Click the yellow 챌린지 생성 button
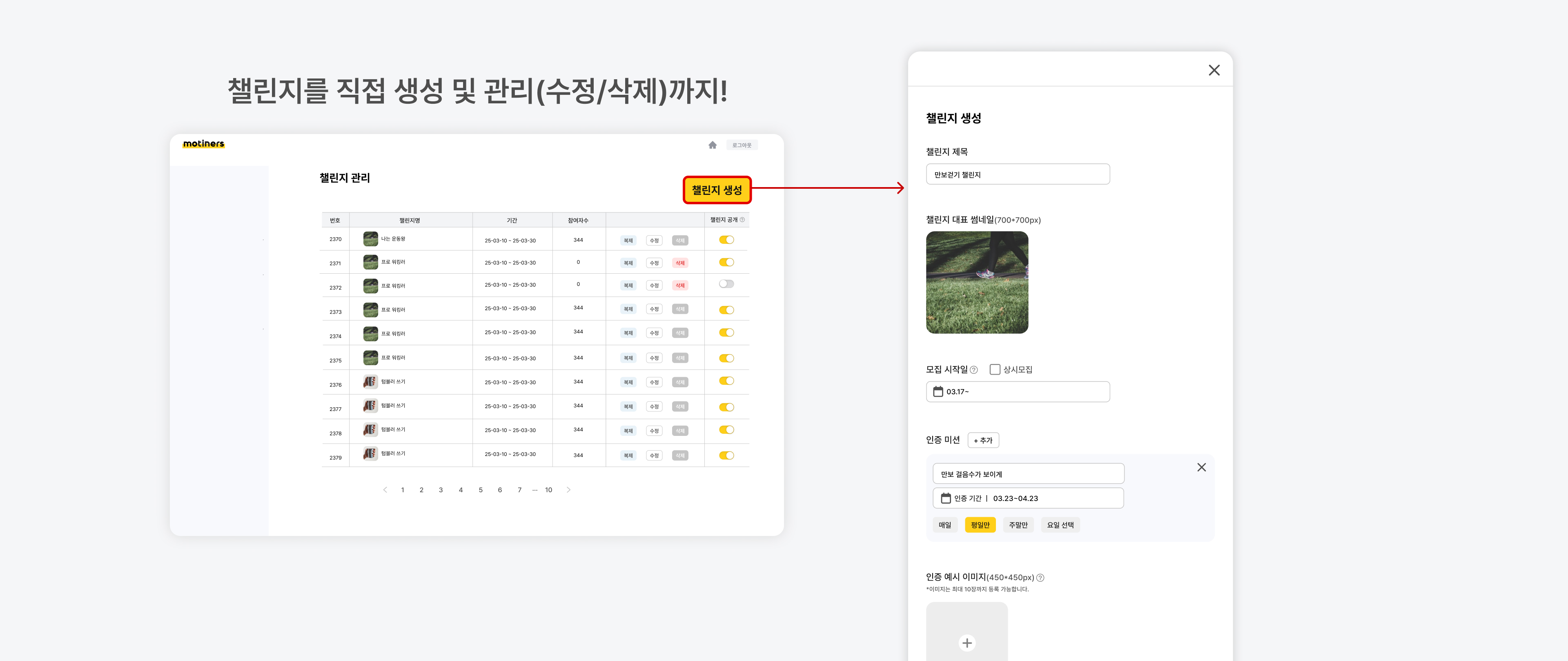This screenshot has width=1568, height=661. pos(717,190)
